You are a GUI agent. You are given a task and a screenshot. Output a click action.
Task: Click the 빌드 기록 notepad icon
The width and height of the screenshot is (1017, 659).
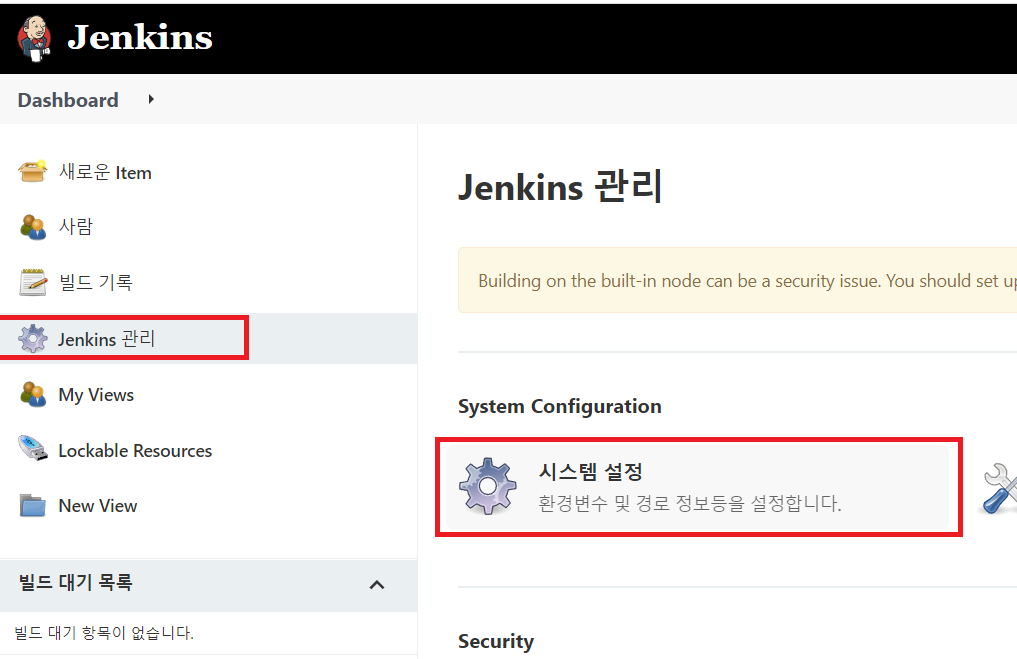(x=32, y=282)
